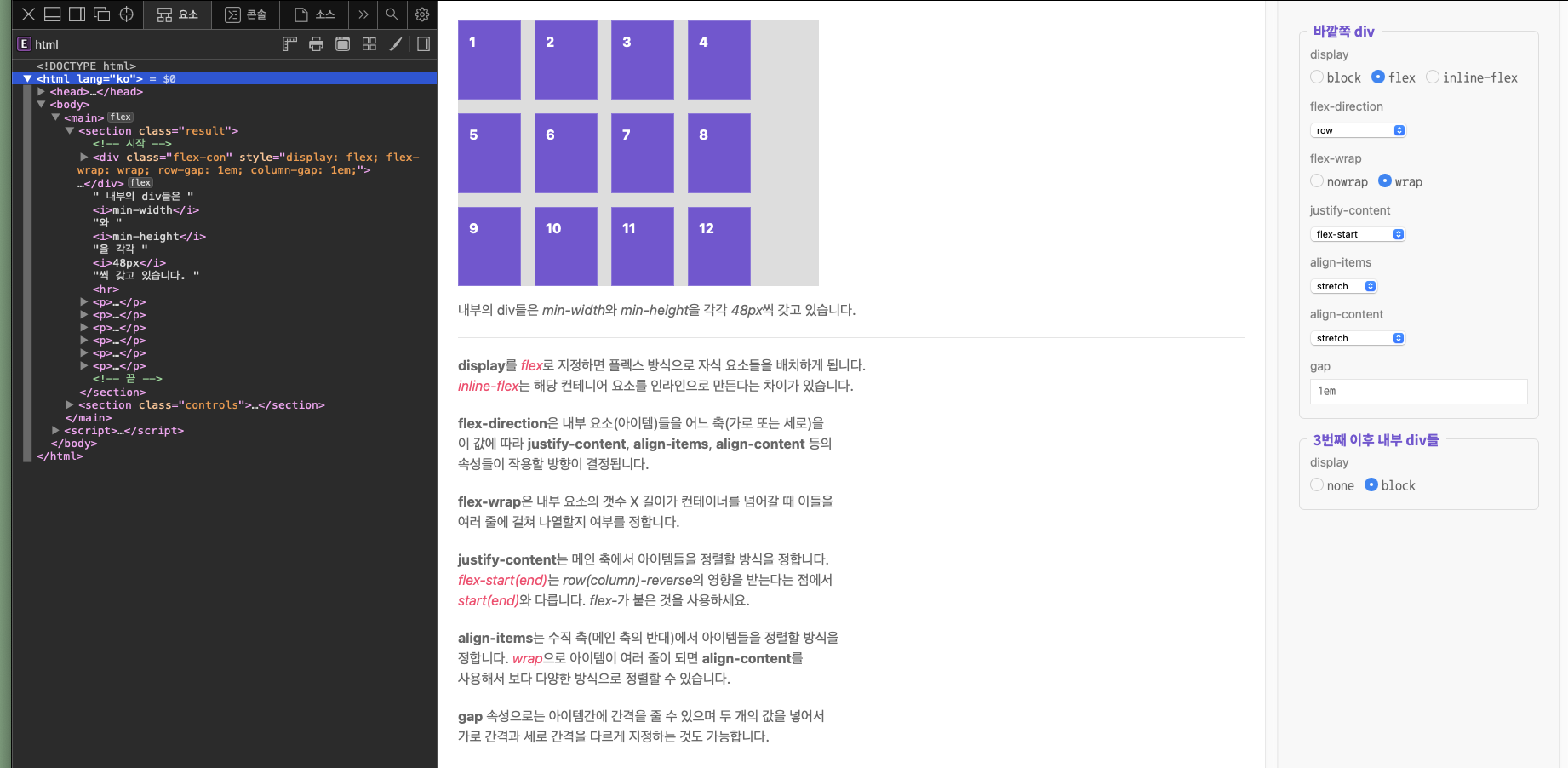Collapse the body node in the DOM tree

(41, 104)
